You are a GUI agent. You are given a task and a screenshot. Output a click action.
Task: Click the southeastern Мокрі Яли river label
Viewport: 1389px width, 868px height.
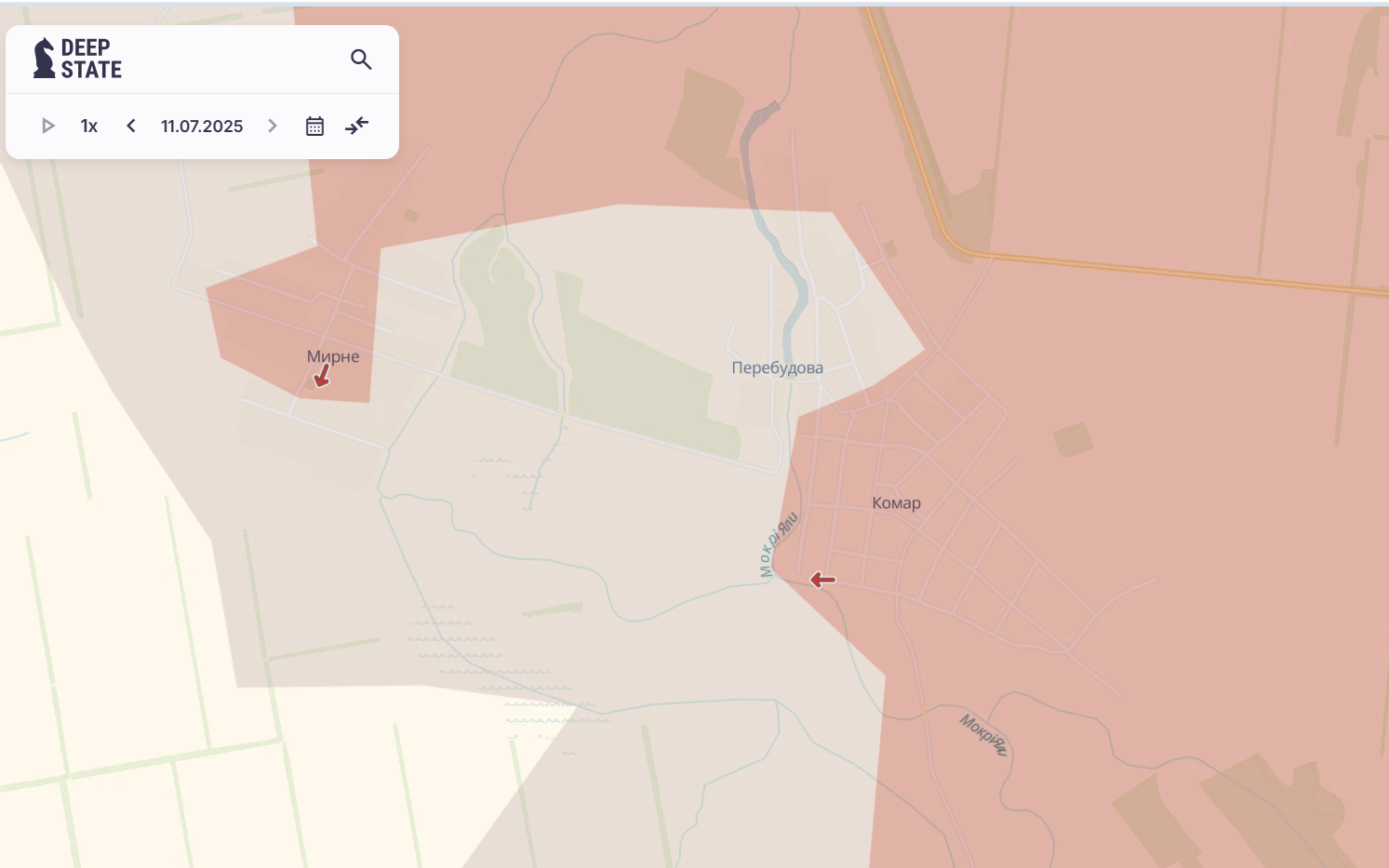983,734
